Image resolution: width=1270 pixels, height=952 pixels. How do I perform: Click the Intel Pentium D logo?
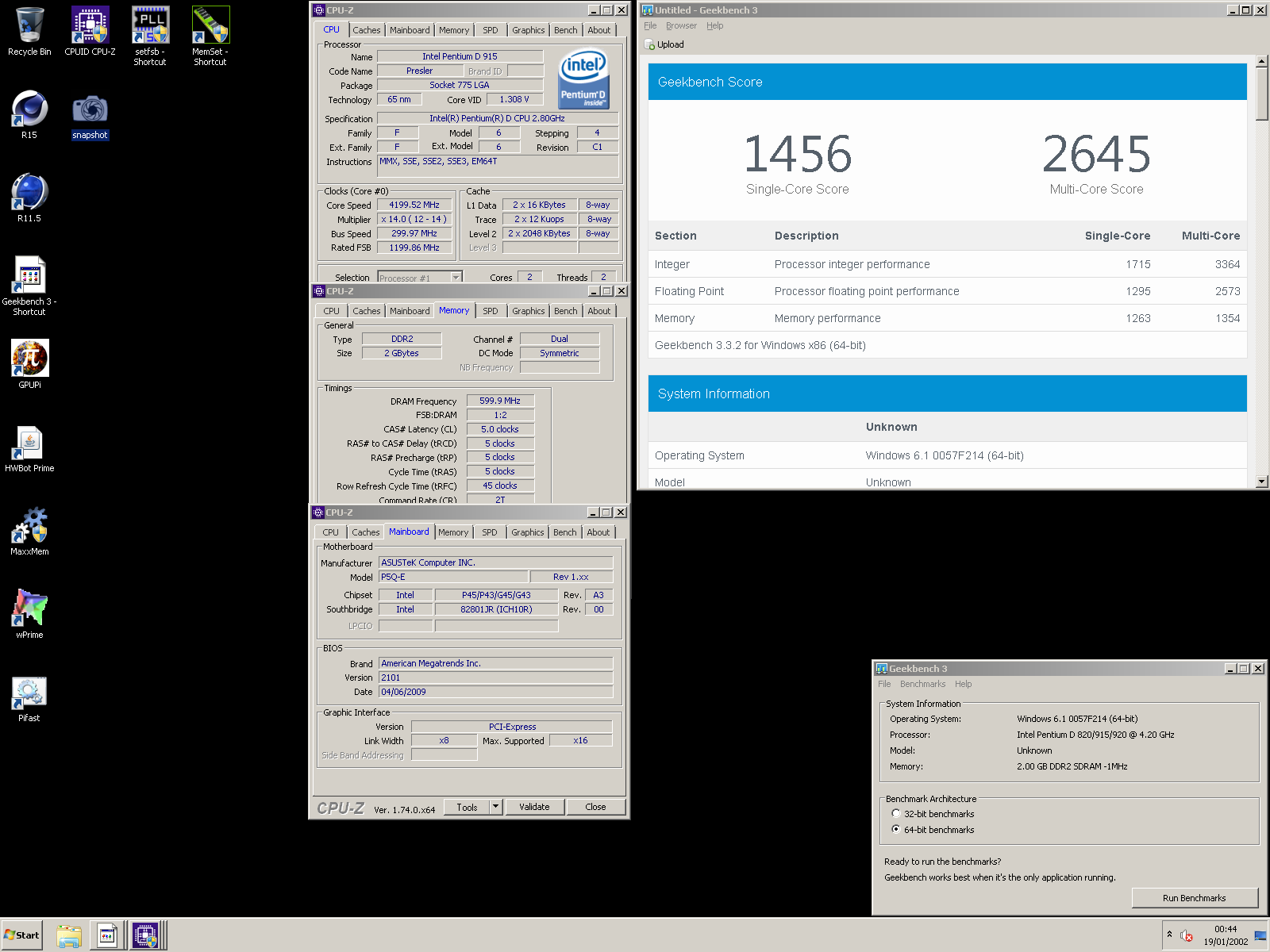tap(583, 78)
